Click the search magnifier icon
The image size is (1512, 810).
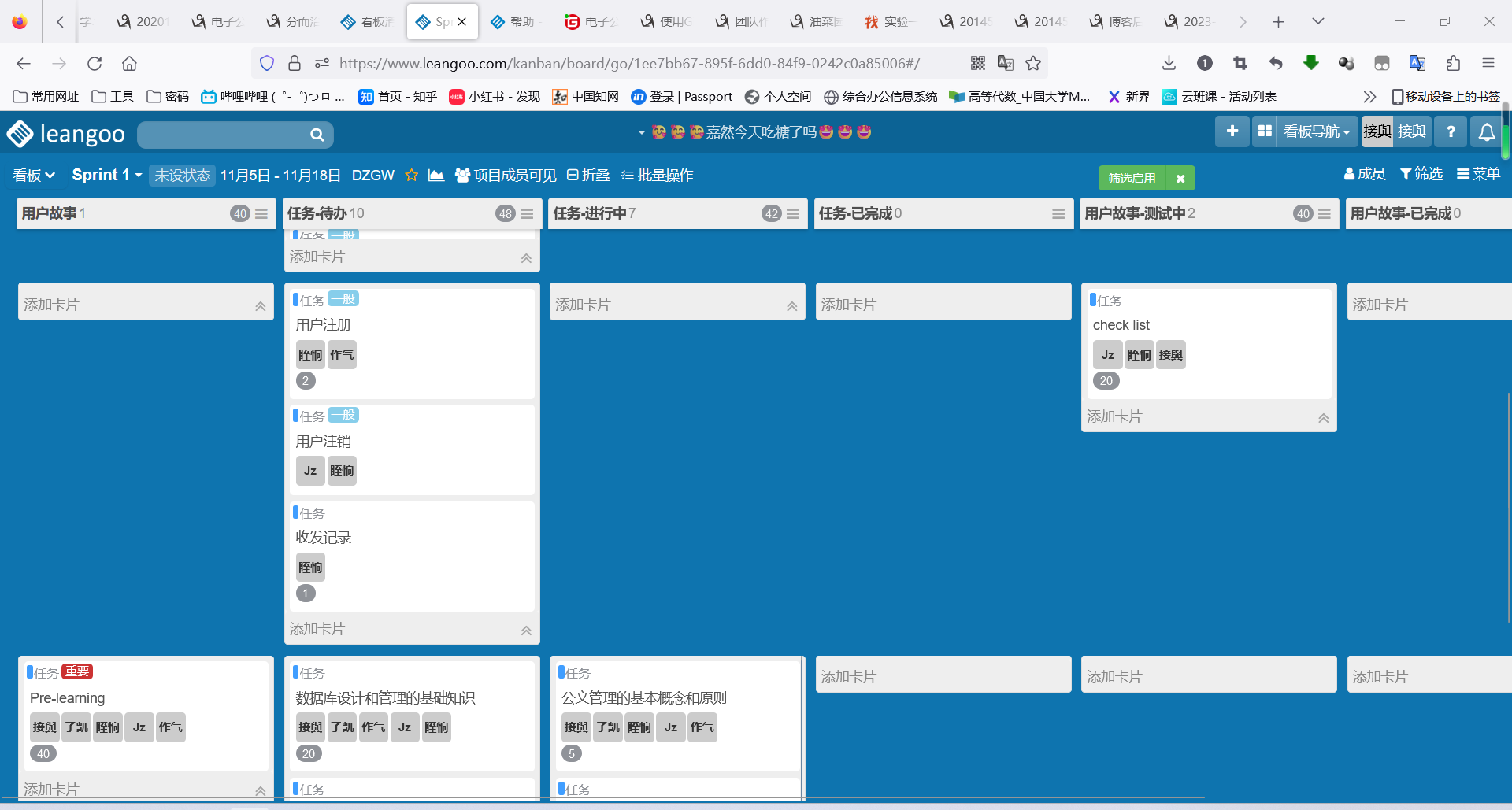(x=317, y=135)
